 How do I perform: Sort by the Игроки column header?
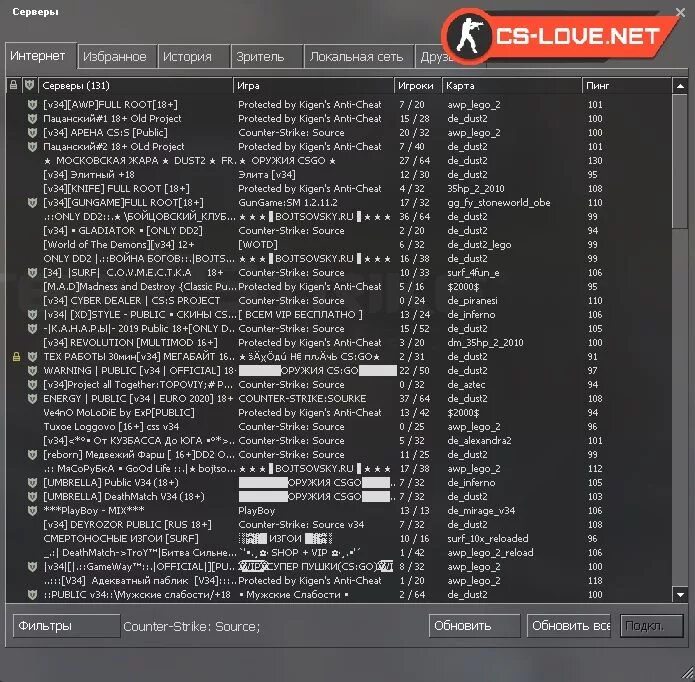(x=418, y=86)
